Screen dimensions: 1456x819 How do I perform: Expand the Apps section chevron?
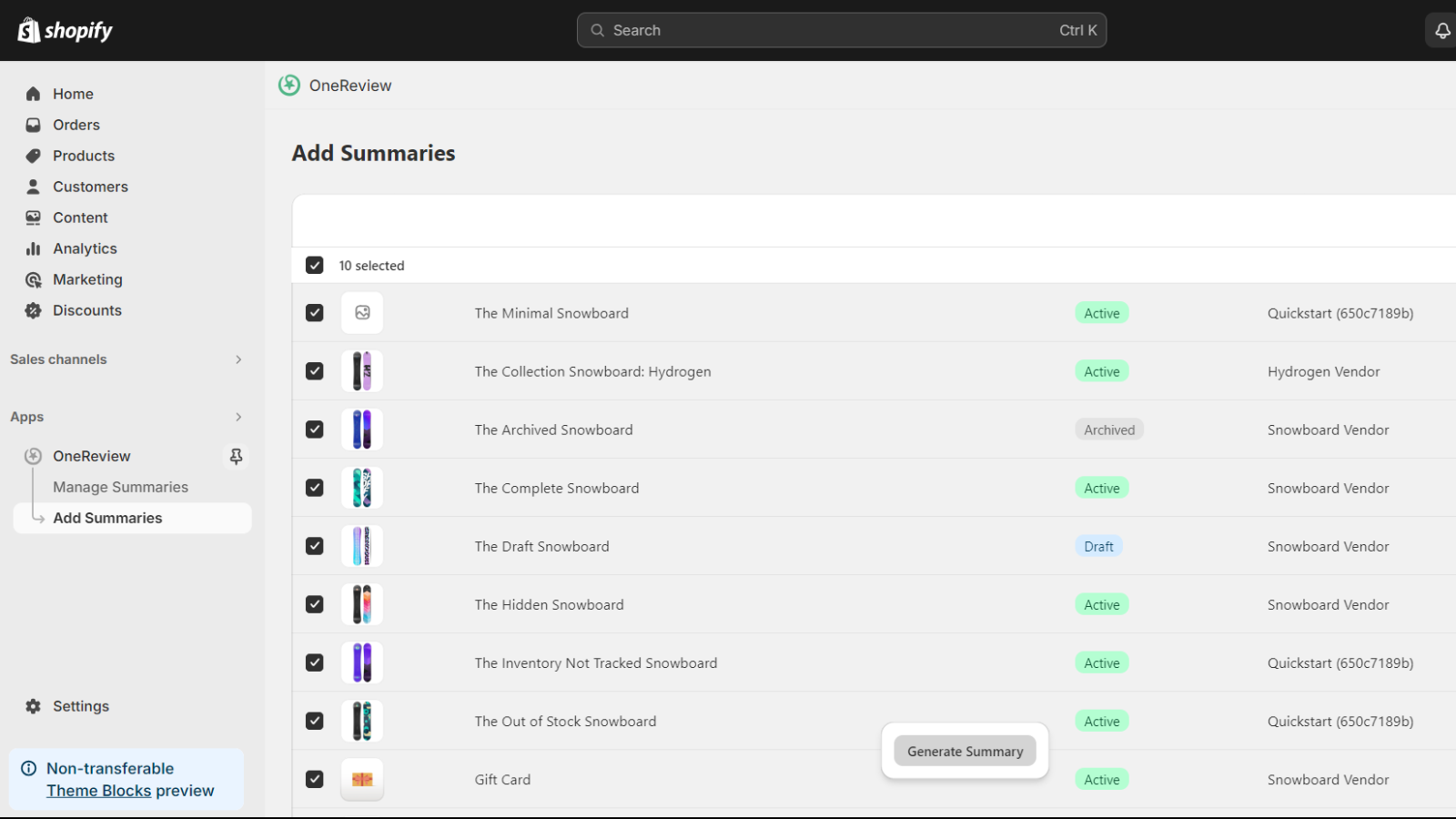[x=238, y=417]
